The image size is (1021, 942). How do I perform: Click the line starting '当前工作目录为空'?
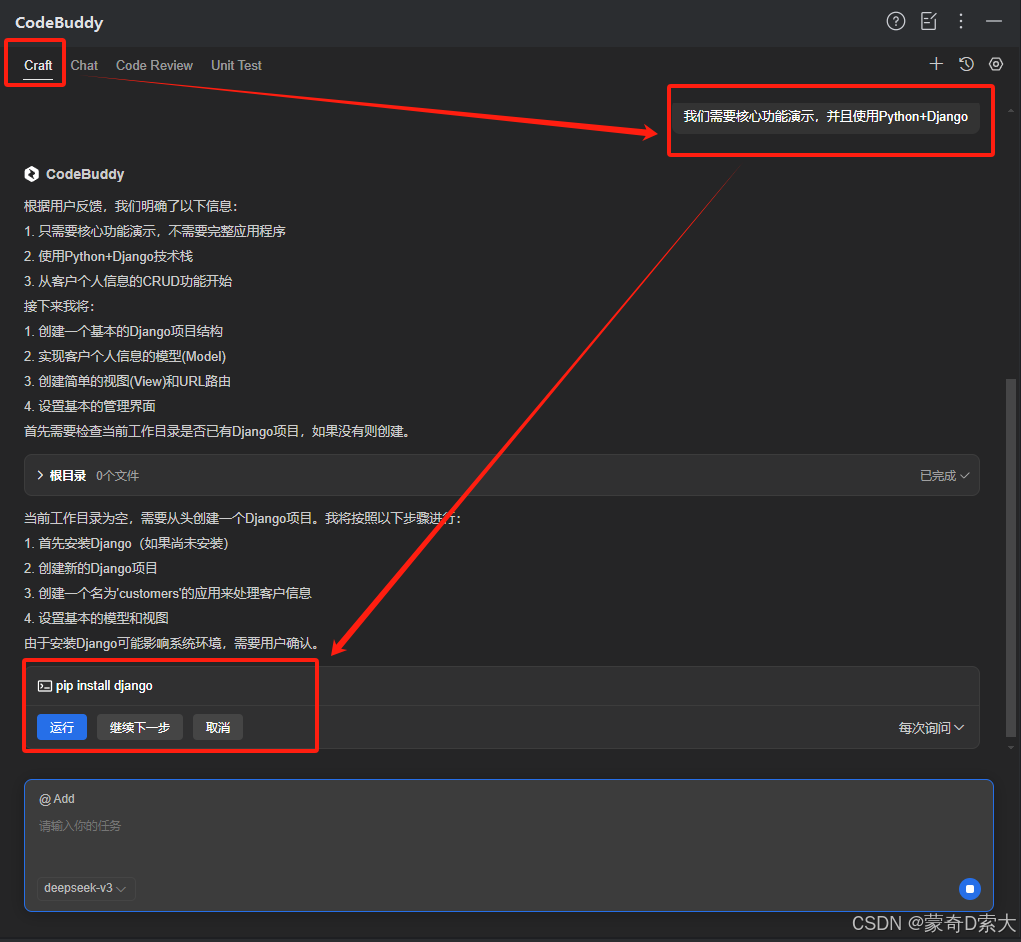(242, 518)
